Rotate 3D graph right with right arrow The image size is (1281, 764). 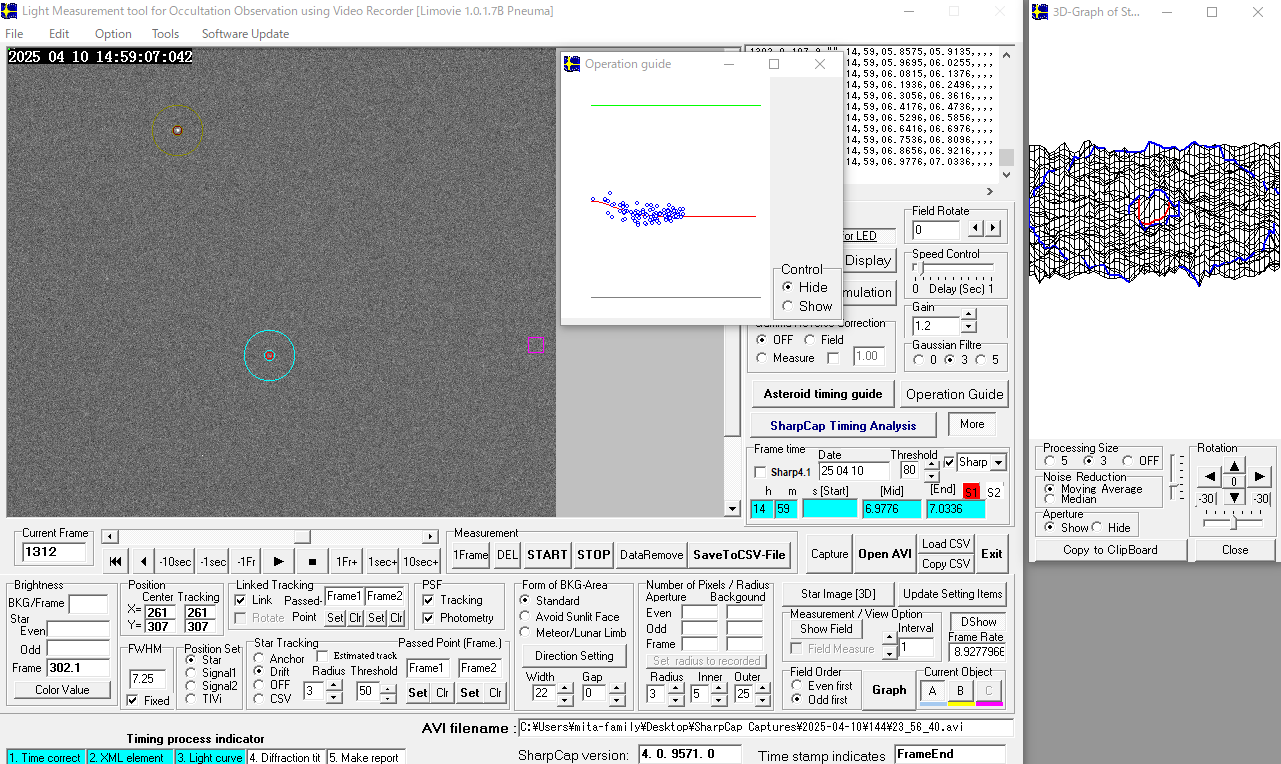(1260, 477)
